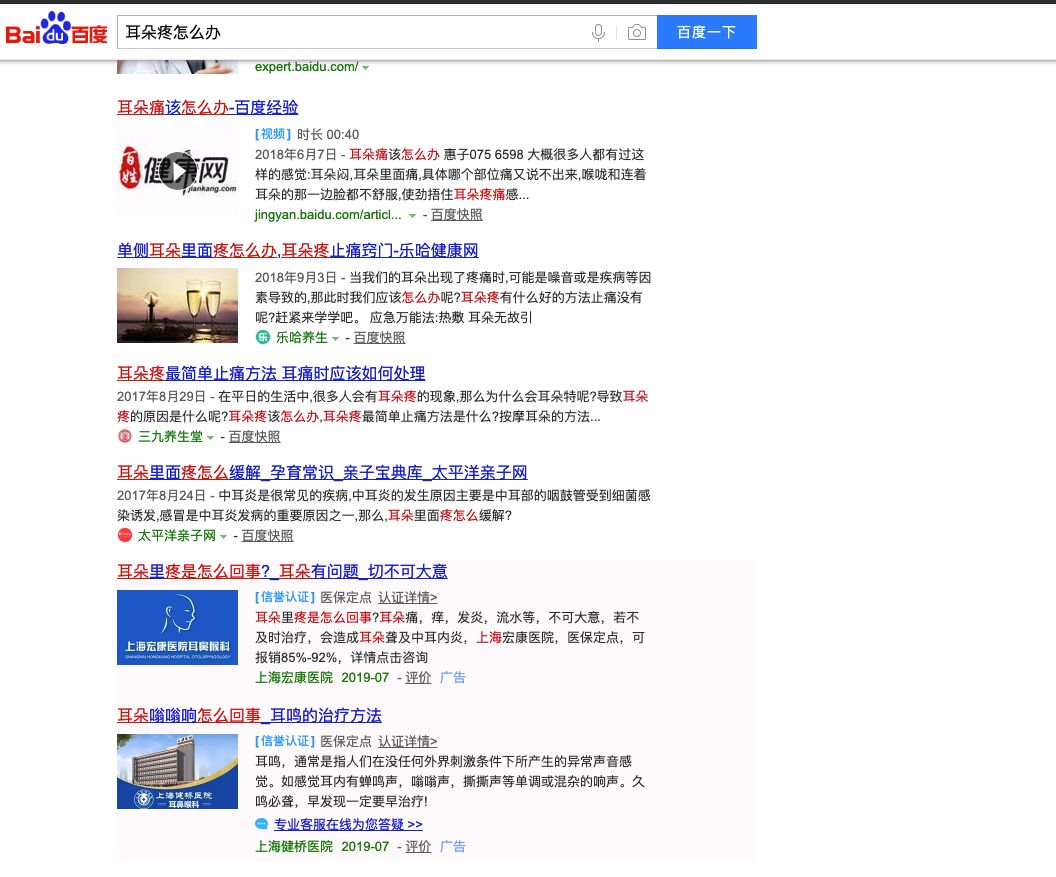
Task: Open 百度快照 for the 三九养生堂 result
Action: pos(255,436)
